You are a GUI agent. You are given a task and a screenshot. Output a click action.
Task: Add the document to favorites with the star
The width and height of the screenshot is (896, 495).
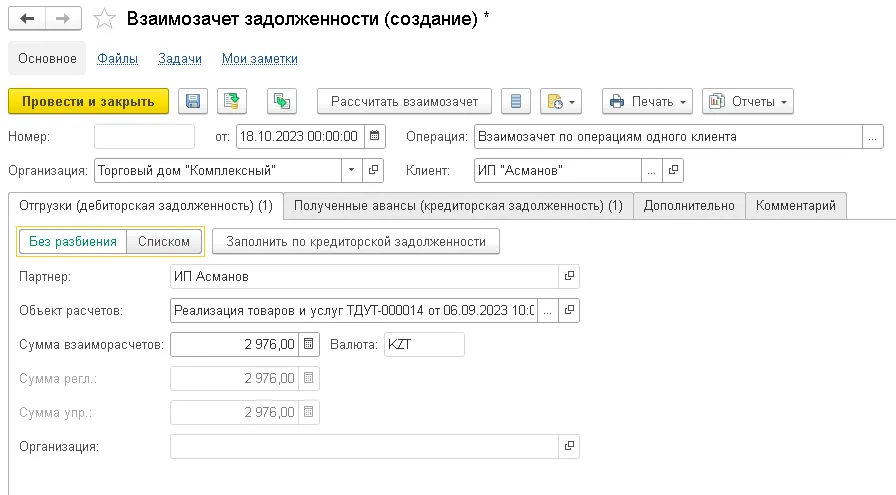click(105, 19)
